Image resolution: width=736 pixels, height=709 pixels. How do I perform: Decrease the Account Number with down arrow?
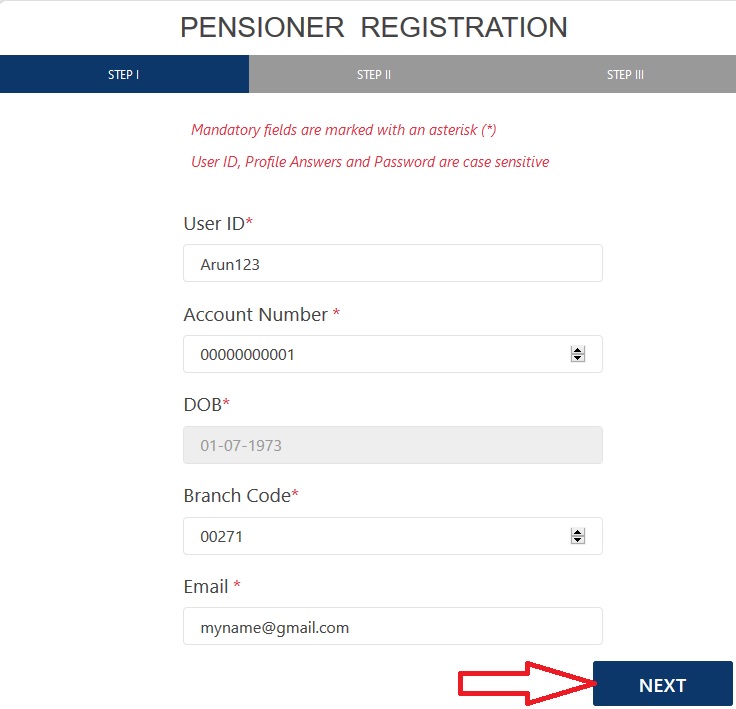pyautogui.click(x=577, y=358)
